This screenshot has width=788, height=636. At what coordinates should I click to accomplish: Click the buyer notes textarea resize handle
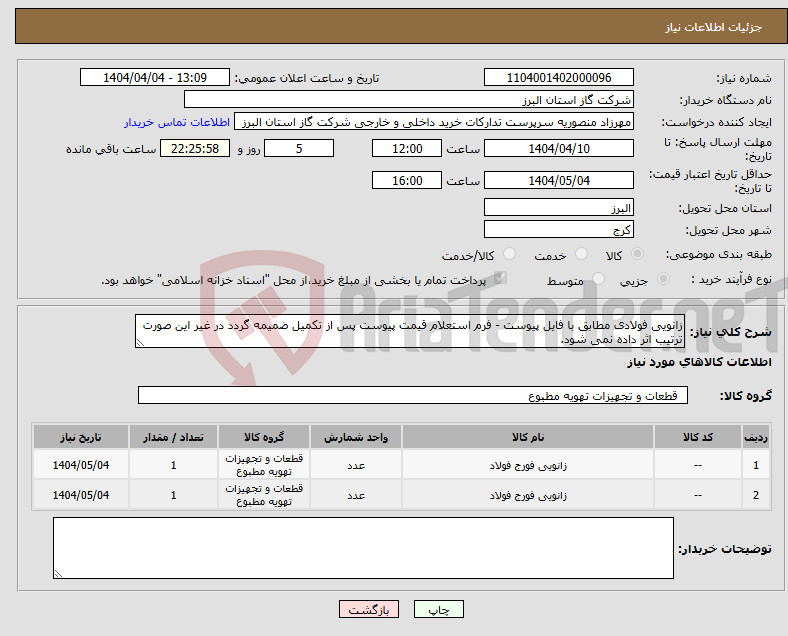pyautogui.click(x=58, y=573)
